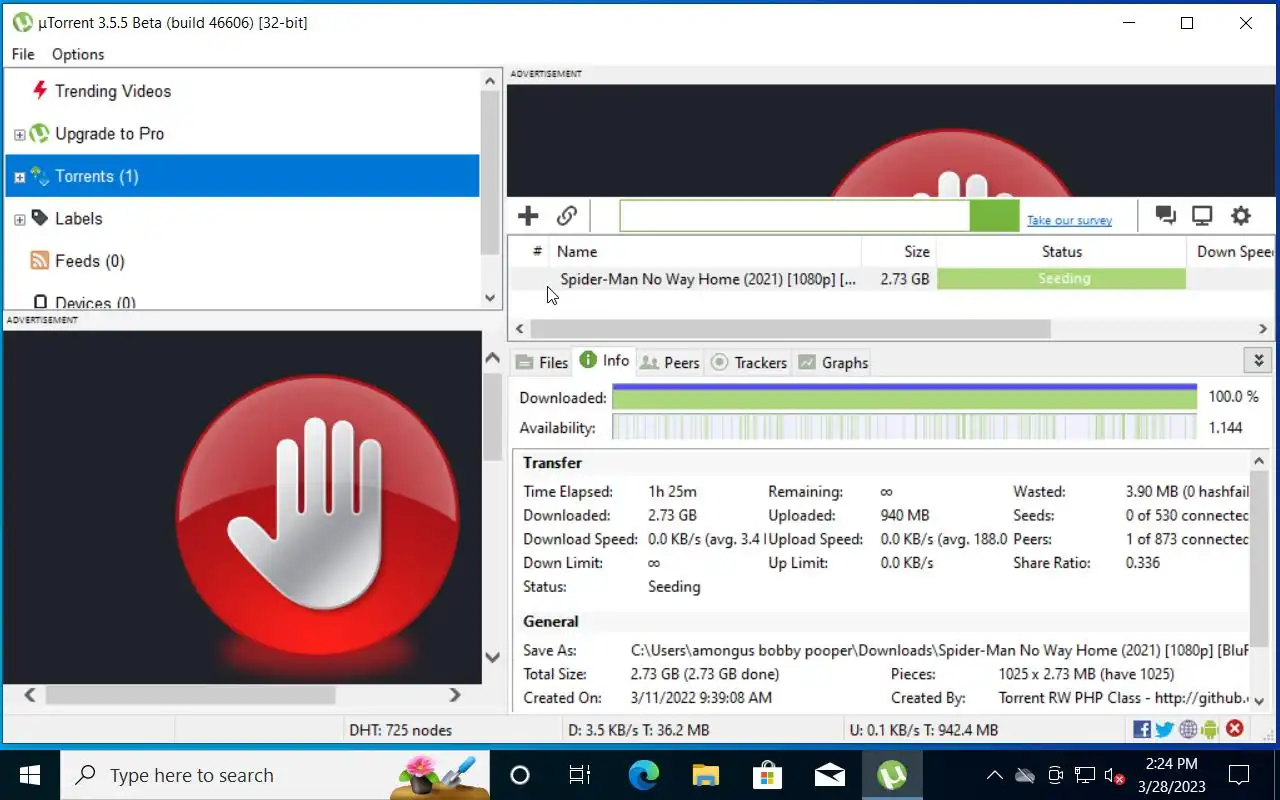Open the Options menu

pos(78,54)
